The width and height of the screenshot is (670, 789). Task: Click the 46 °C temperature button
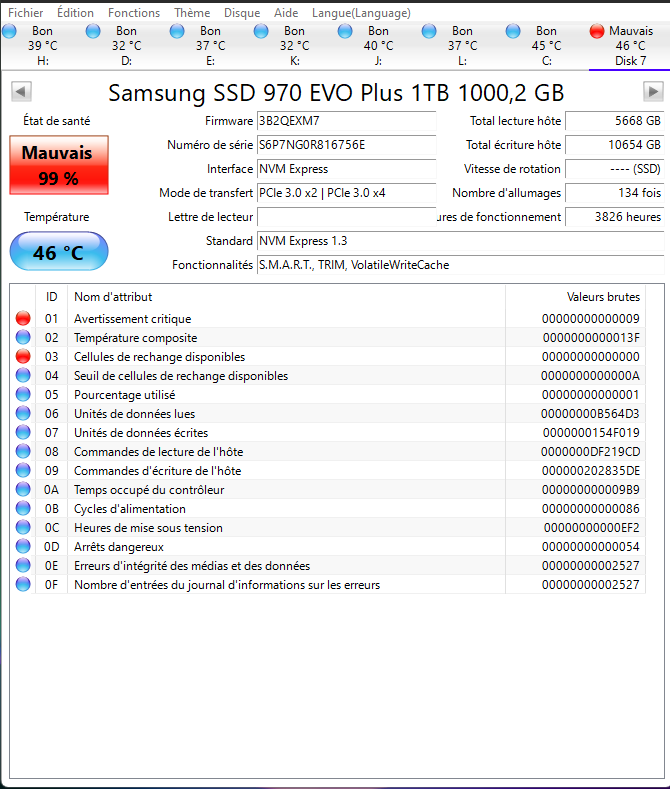[59, 252]
